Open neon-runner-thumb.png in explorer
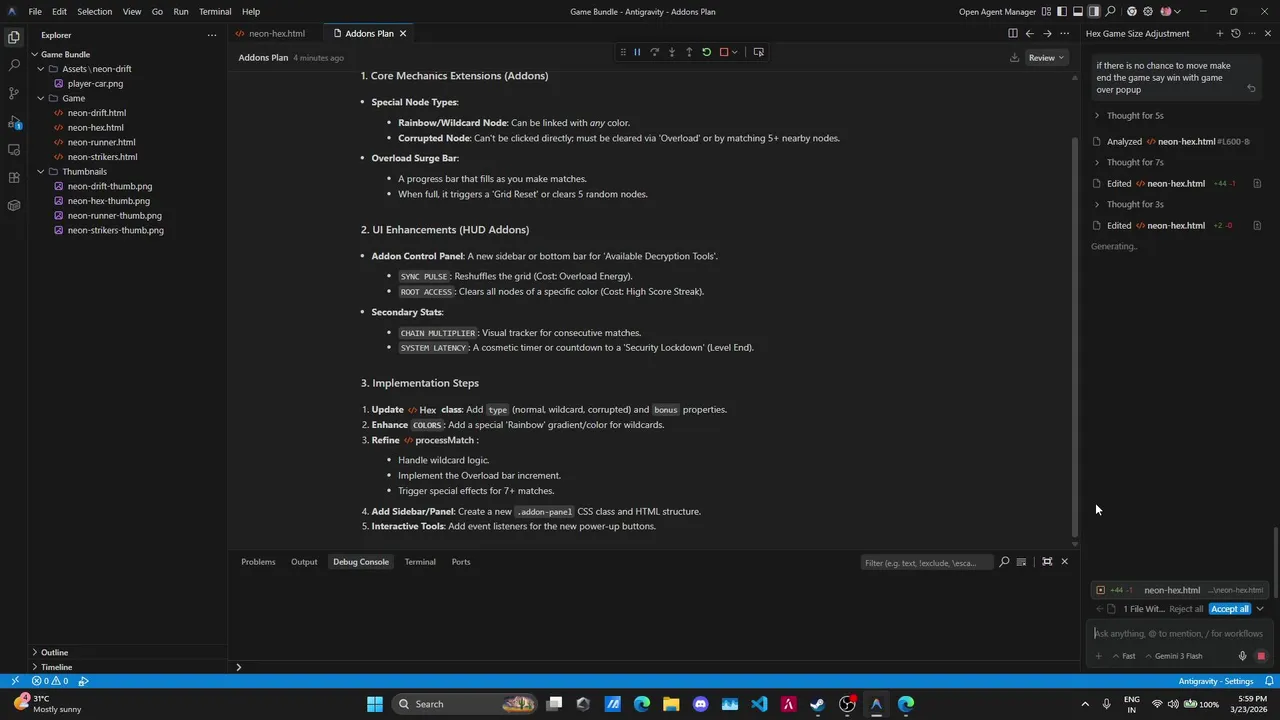Viewport: 1280px width, 720px height. [x=114, y=215]
